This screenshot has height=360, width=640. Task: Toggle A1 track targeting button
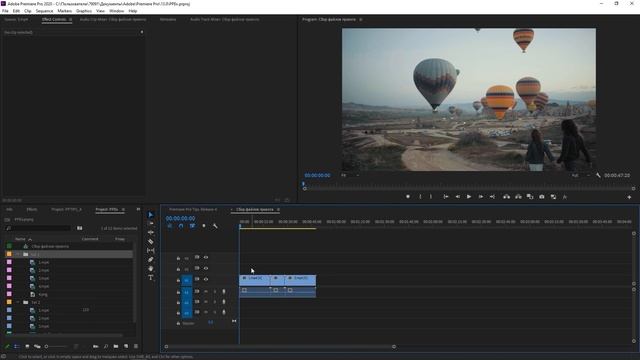187,292
